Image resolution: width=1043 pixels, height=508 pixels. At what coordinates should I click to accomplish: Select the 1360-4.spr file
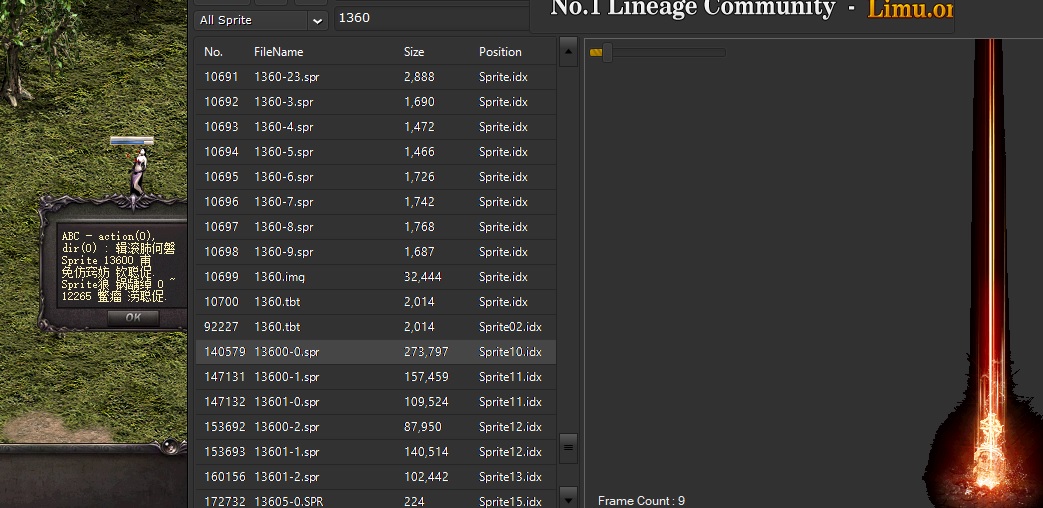pos(376,127)
